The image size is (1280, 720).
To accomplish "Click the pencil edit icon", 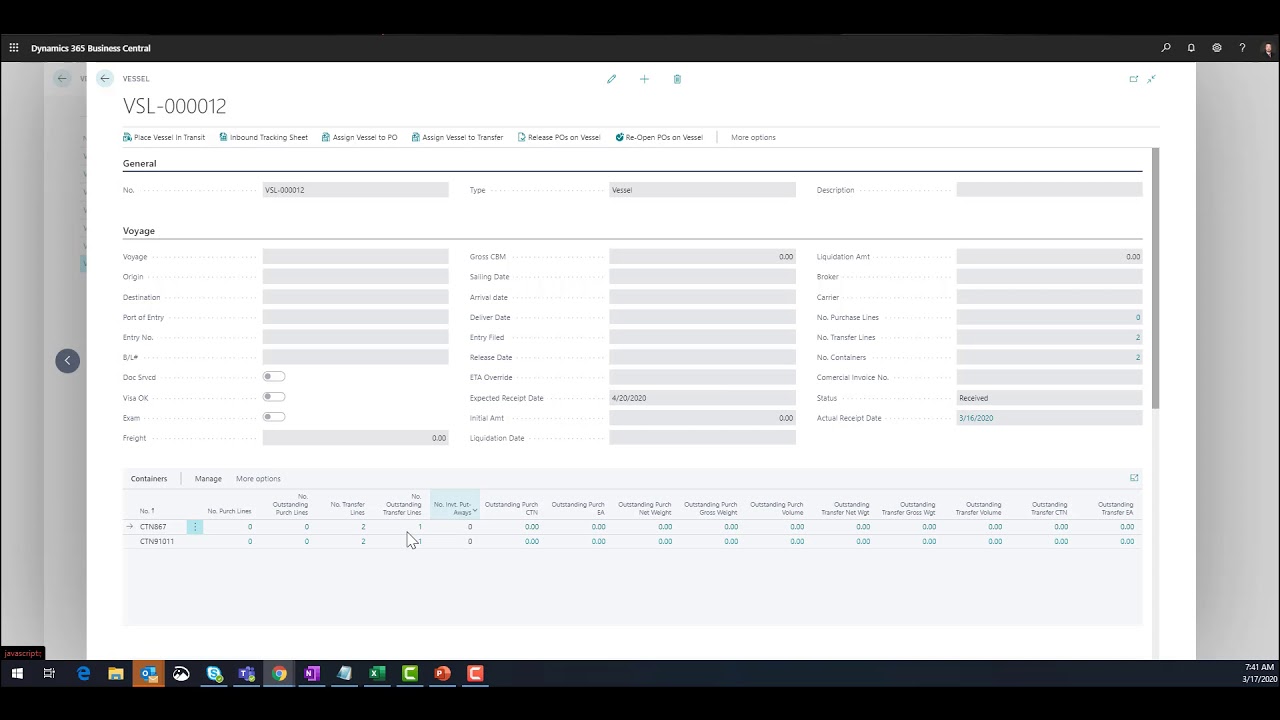I will point(612,79).
